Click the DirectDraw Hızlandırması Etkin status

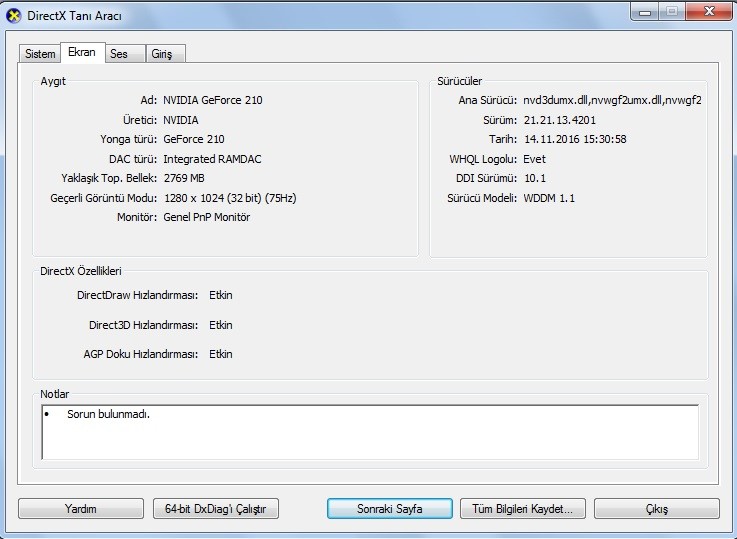220,295
